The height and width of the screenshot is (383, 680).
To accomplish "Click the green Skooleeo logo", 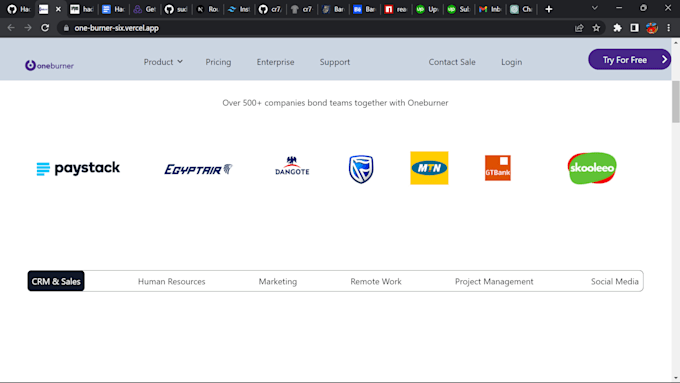I will pyautogui.click(x=592, y=168).
